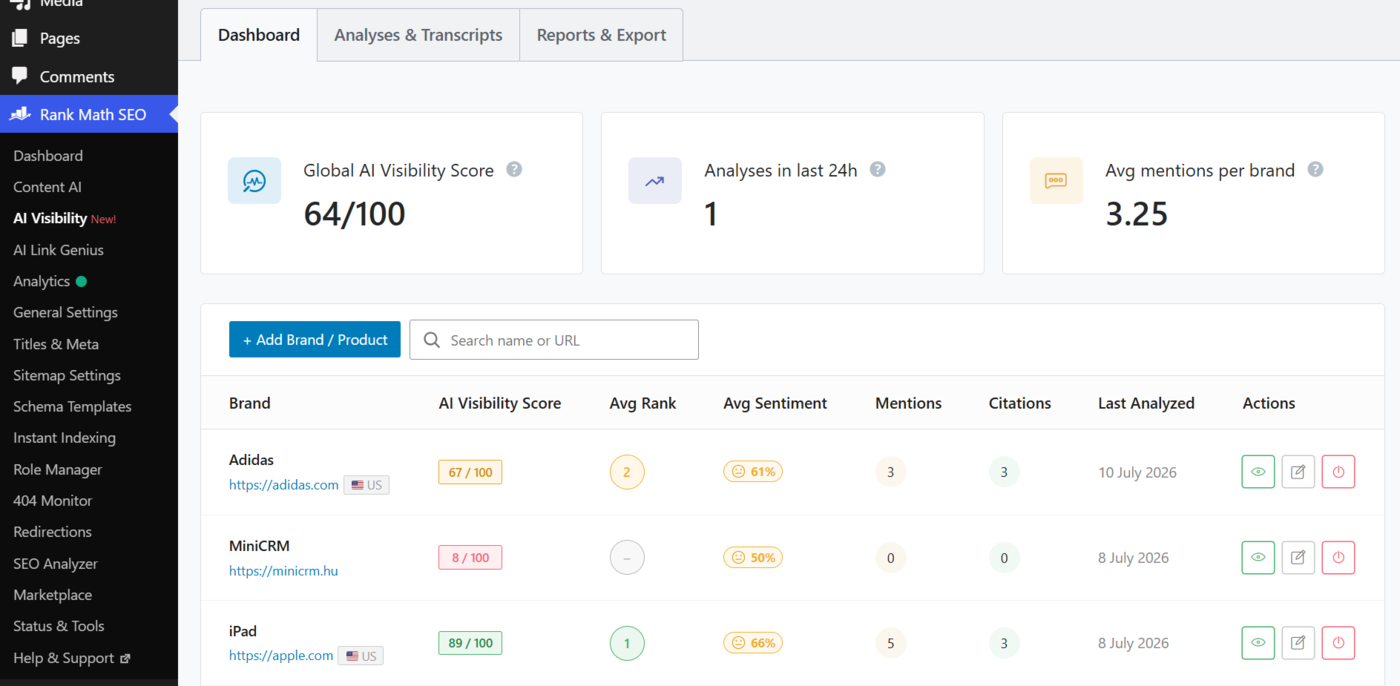The width and height of the screenshot is (1400, 686).
Task: Open Content AI submenu item
Action: click(x=47, y=187)
